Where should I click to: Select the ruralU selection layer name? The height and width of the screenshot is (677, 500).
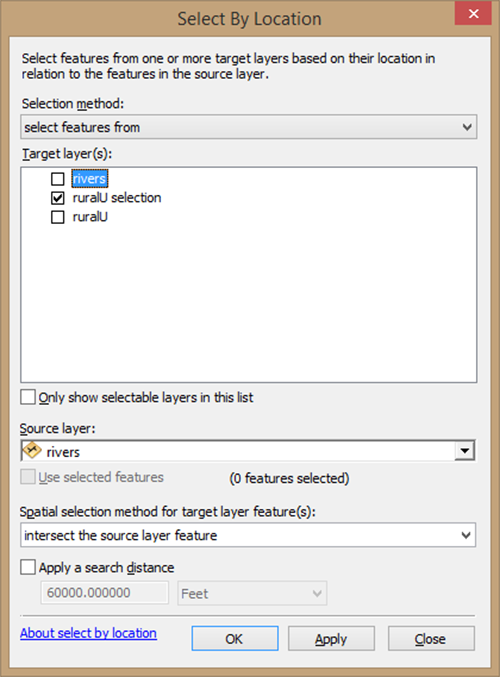tap(117, 198)
